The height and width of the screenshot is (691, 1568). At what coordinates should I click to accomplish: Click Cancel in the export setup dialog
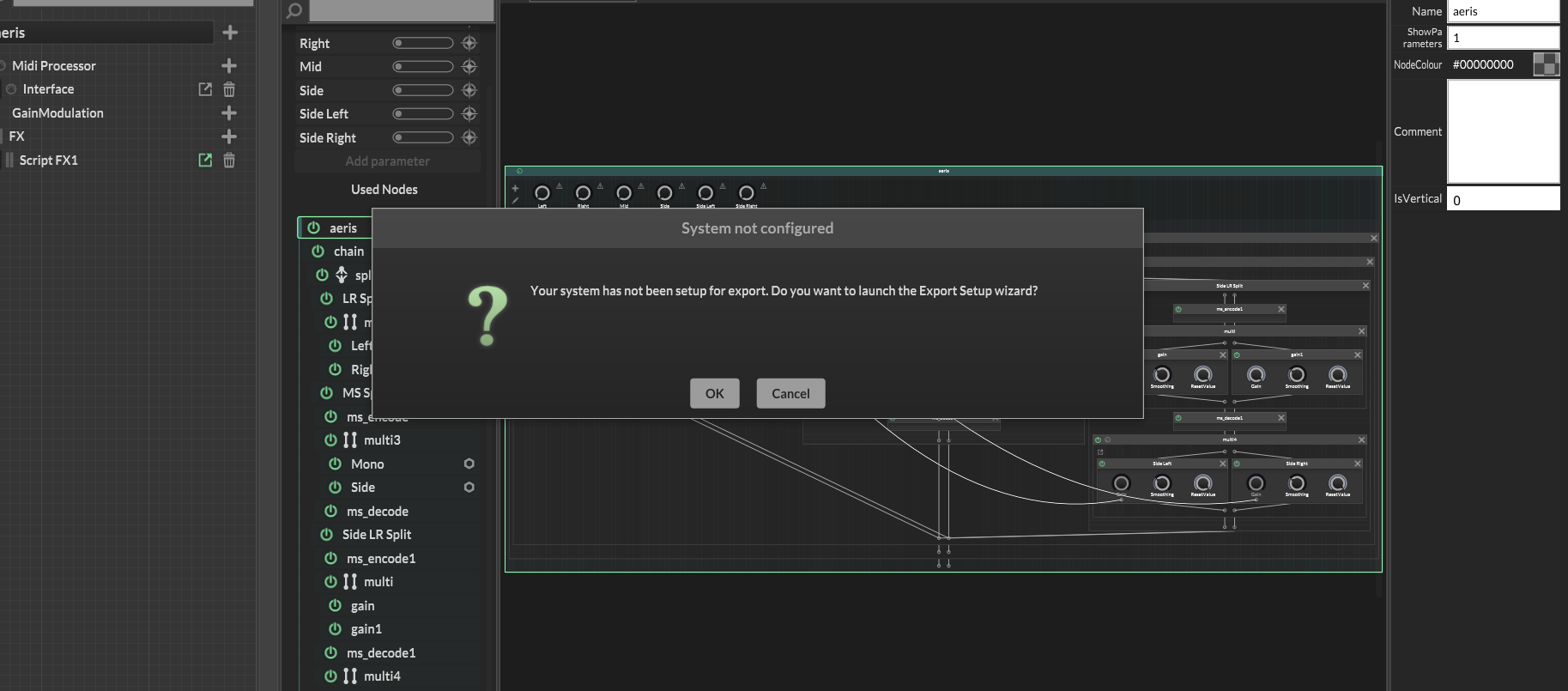(x=790, y=393)
